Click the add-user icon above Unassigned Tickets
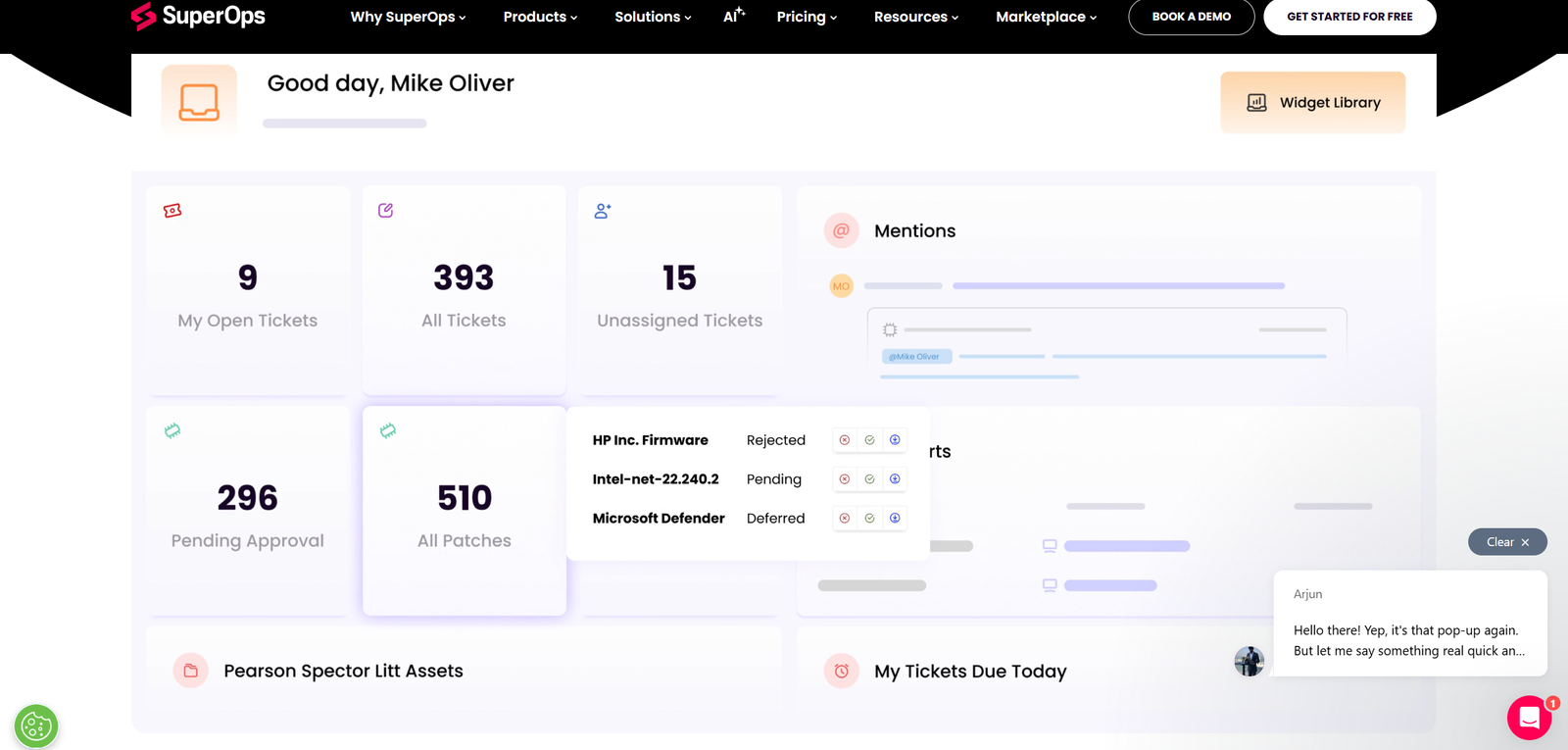 pos(603,211)
